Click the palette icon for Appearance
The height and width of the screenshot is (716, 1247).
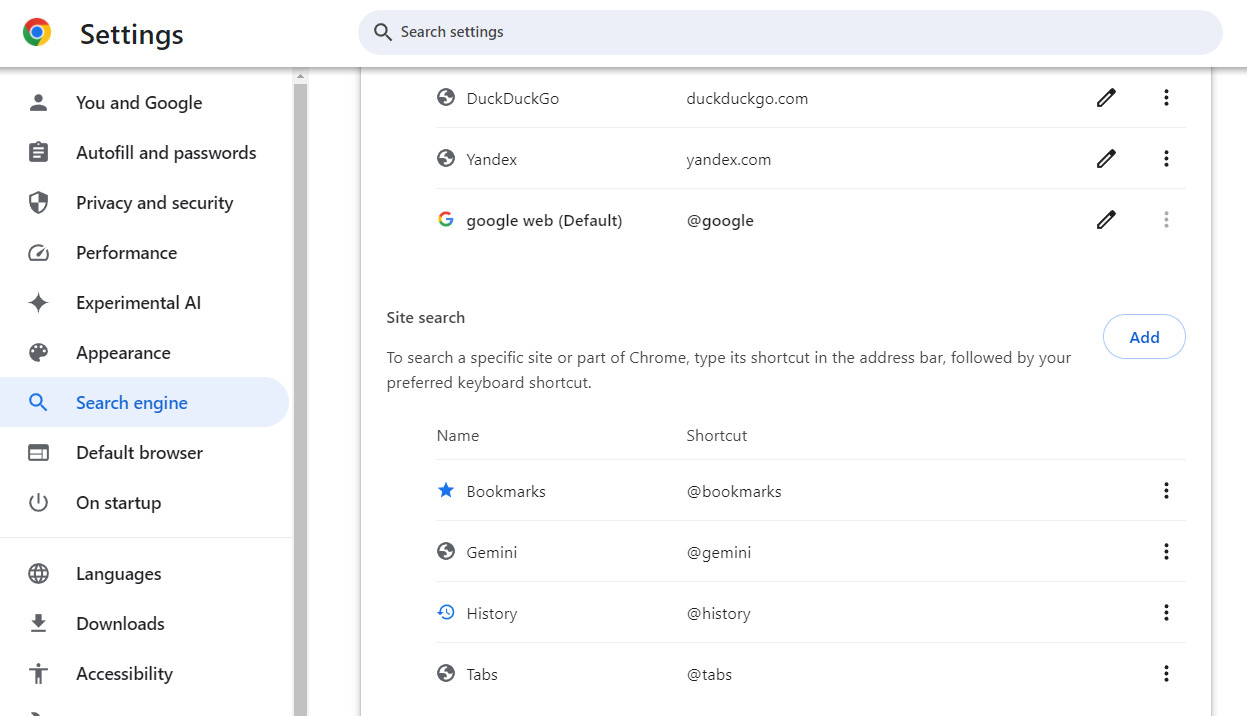pyautogui.click(x=38, y=352)
